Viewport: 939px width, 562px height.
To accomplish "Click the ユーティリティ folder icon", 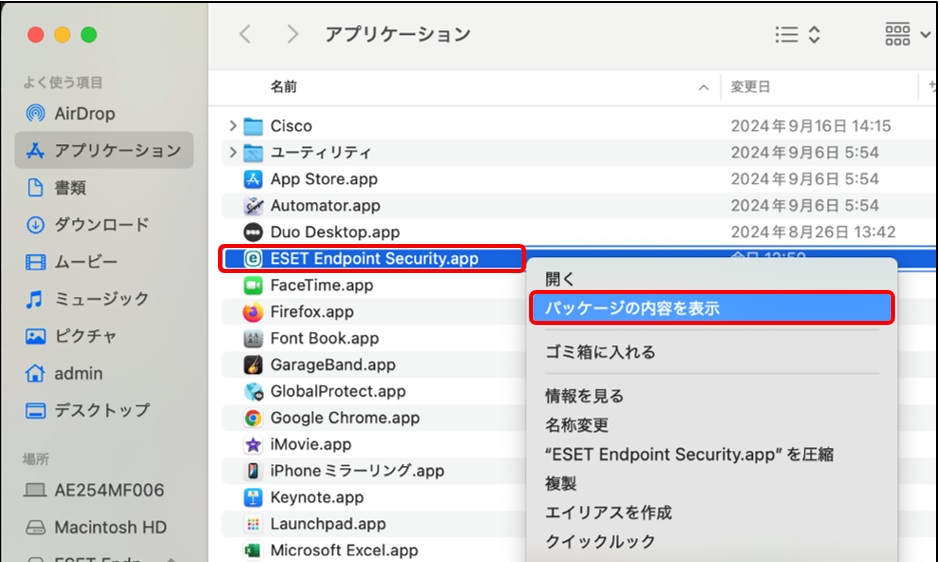I will 253,153.
